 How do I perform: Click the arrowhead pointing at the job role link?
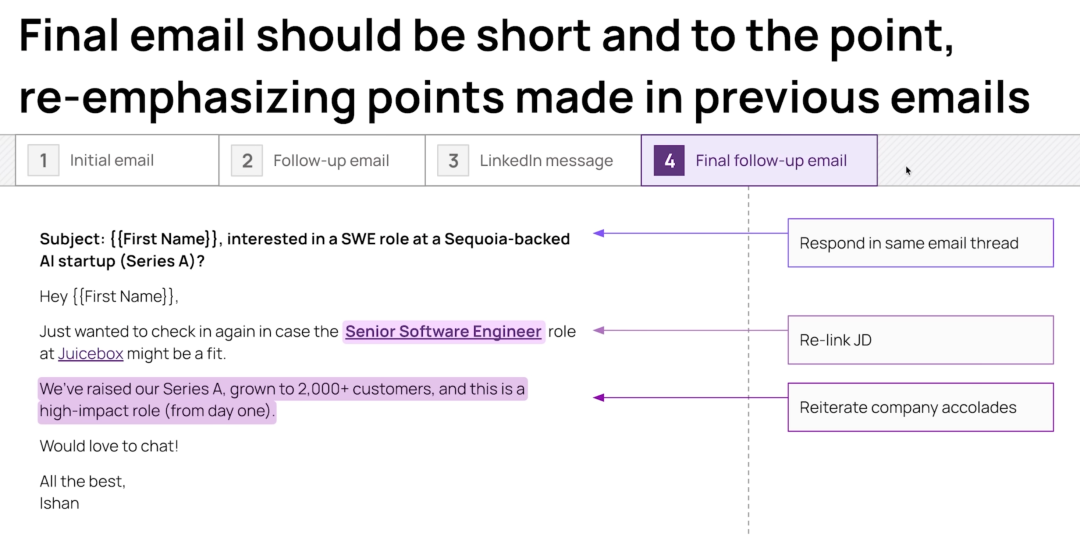coord(599,330)
